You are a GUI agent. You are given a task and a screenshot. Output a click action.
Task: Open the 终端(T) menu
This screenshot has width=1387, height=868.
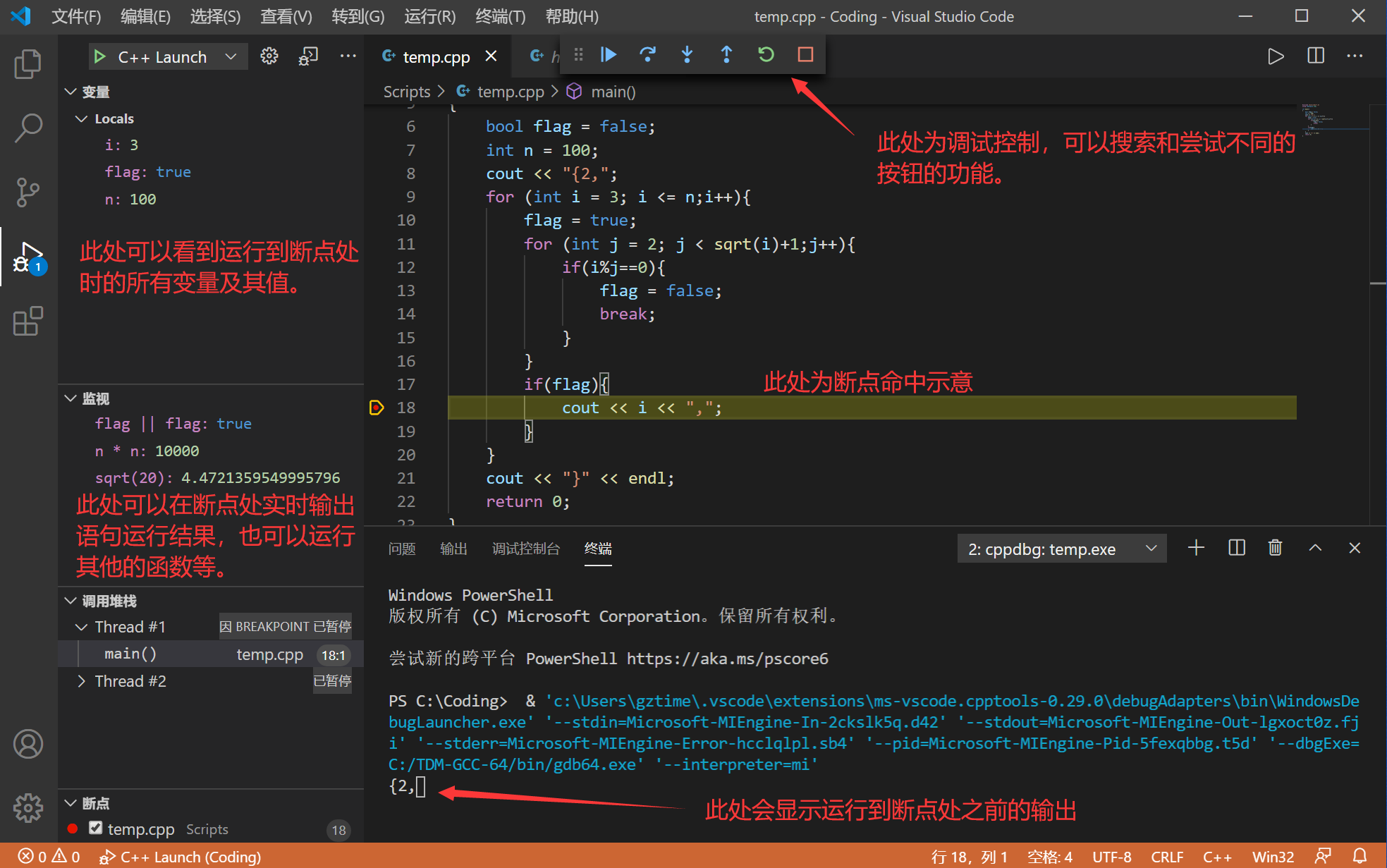coord(500,16)
